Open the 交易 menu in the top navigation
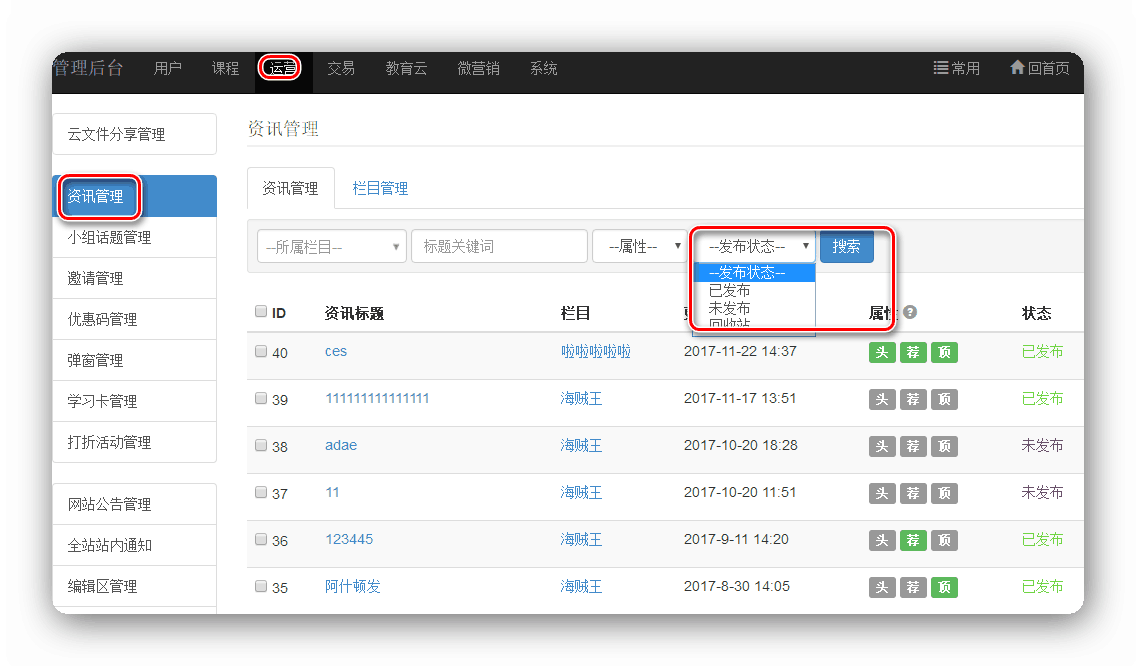Viewport: 1136px width, 666px height. point(341,69)
